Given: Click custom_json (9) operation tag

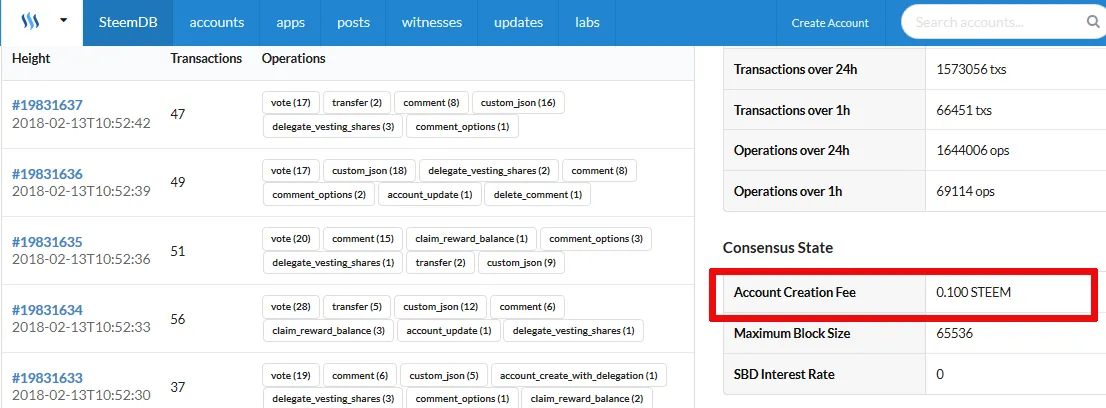Looking at the screenshot, I should [521, 263].
